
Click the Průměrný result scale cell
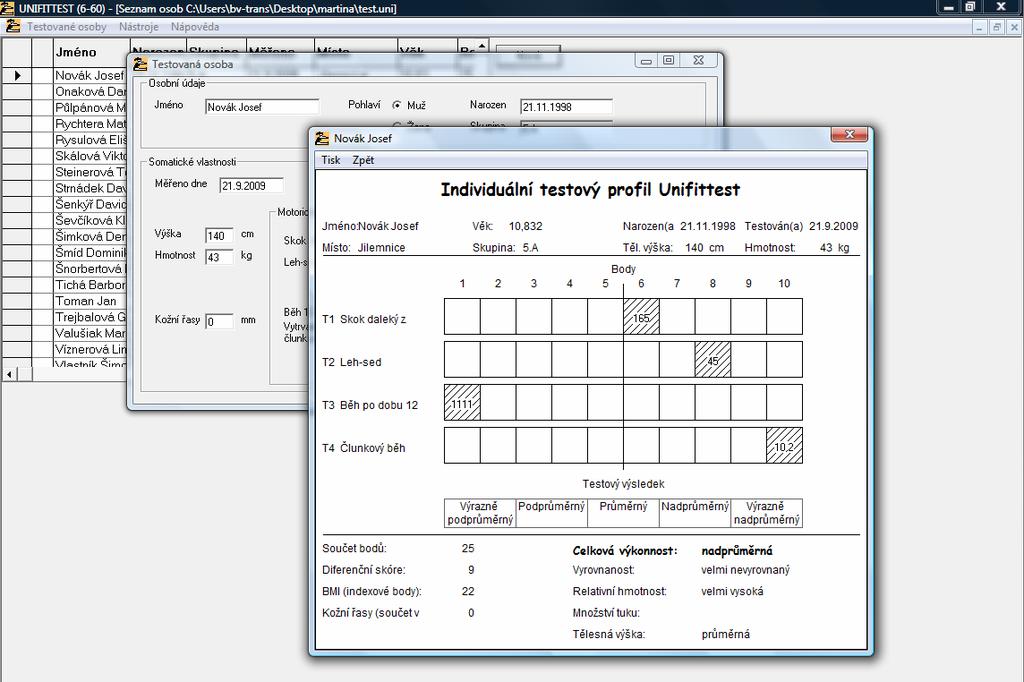(623, 513)
